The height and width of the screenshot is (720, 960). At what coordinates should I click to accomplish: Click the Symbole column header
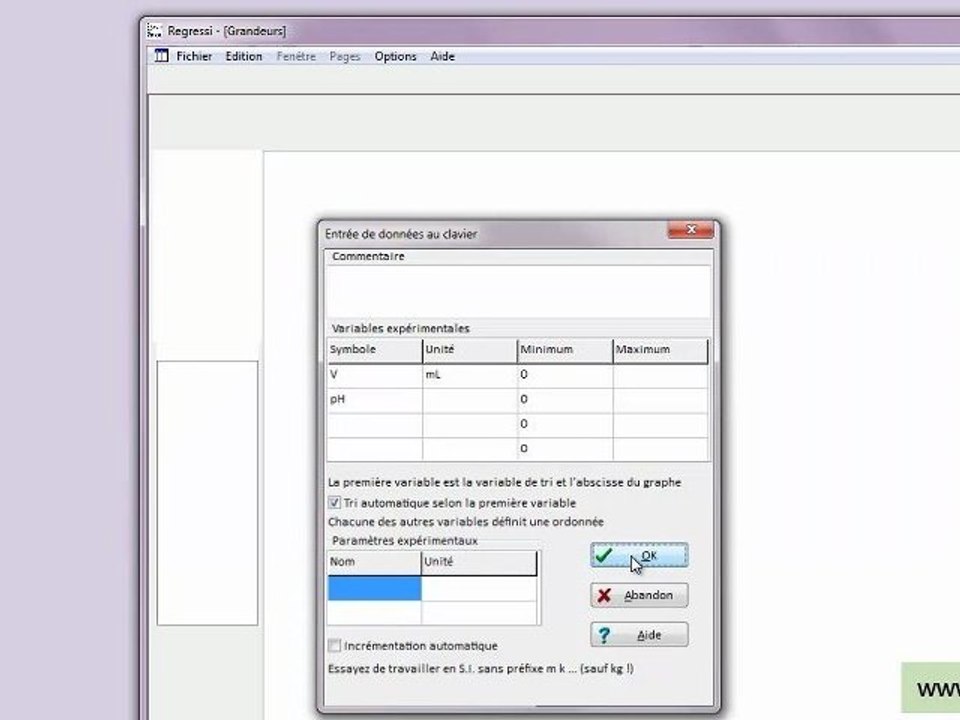tap(375, 350)
